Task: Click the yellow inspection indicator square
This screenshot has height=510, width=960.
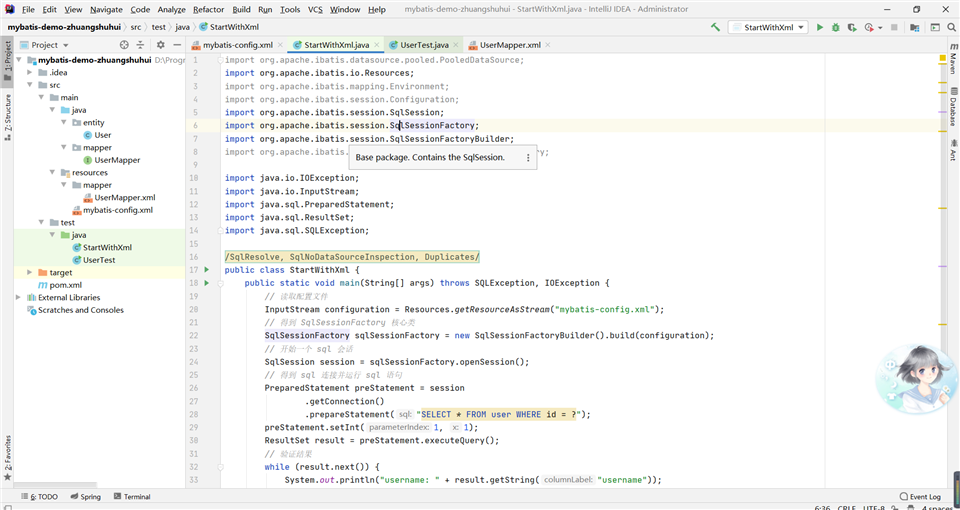Action: click(x=943, y=58)
